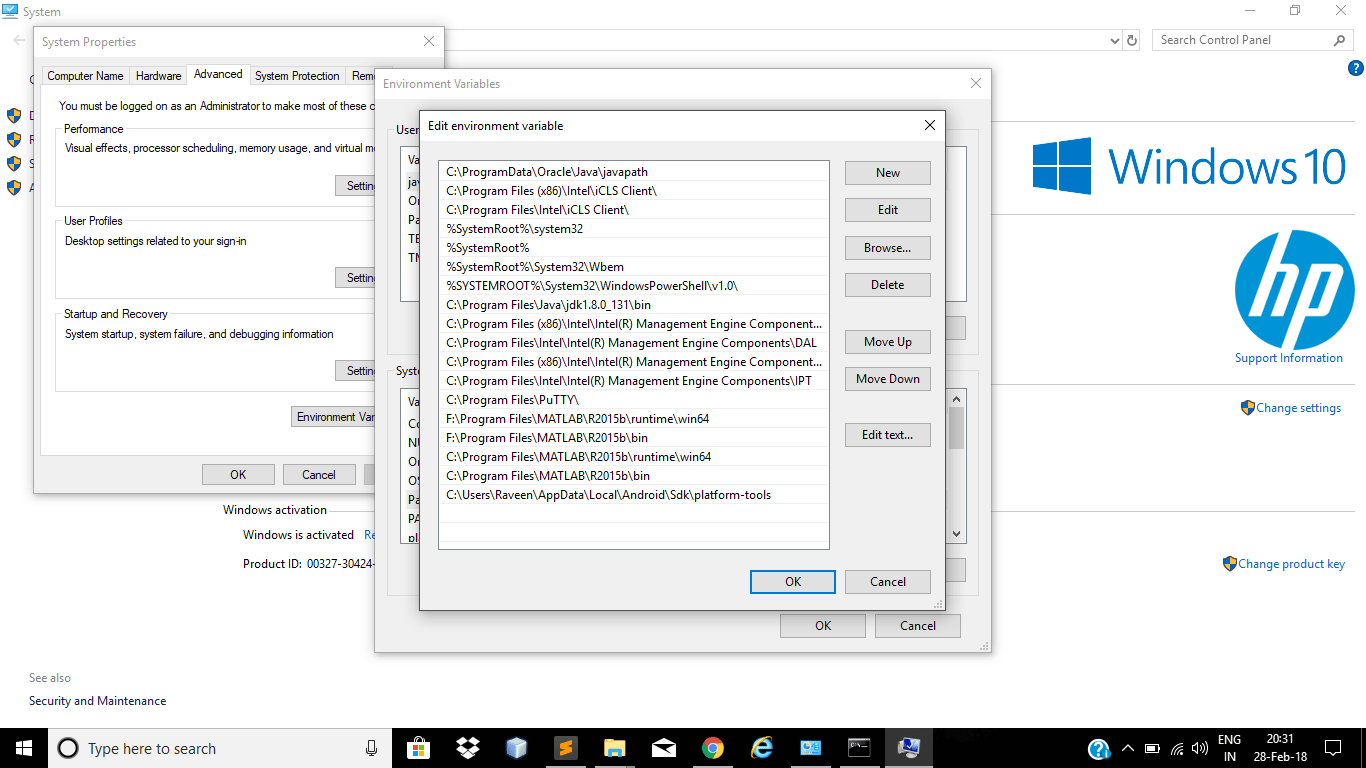Expand the Control Panel address bar dropdown
The image size is (1366, 768).
(1115, 41)
